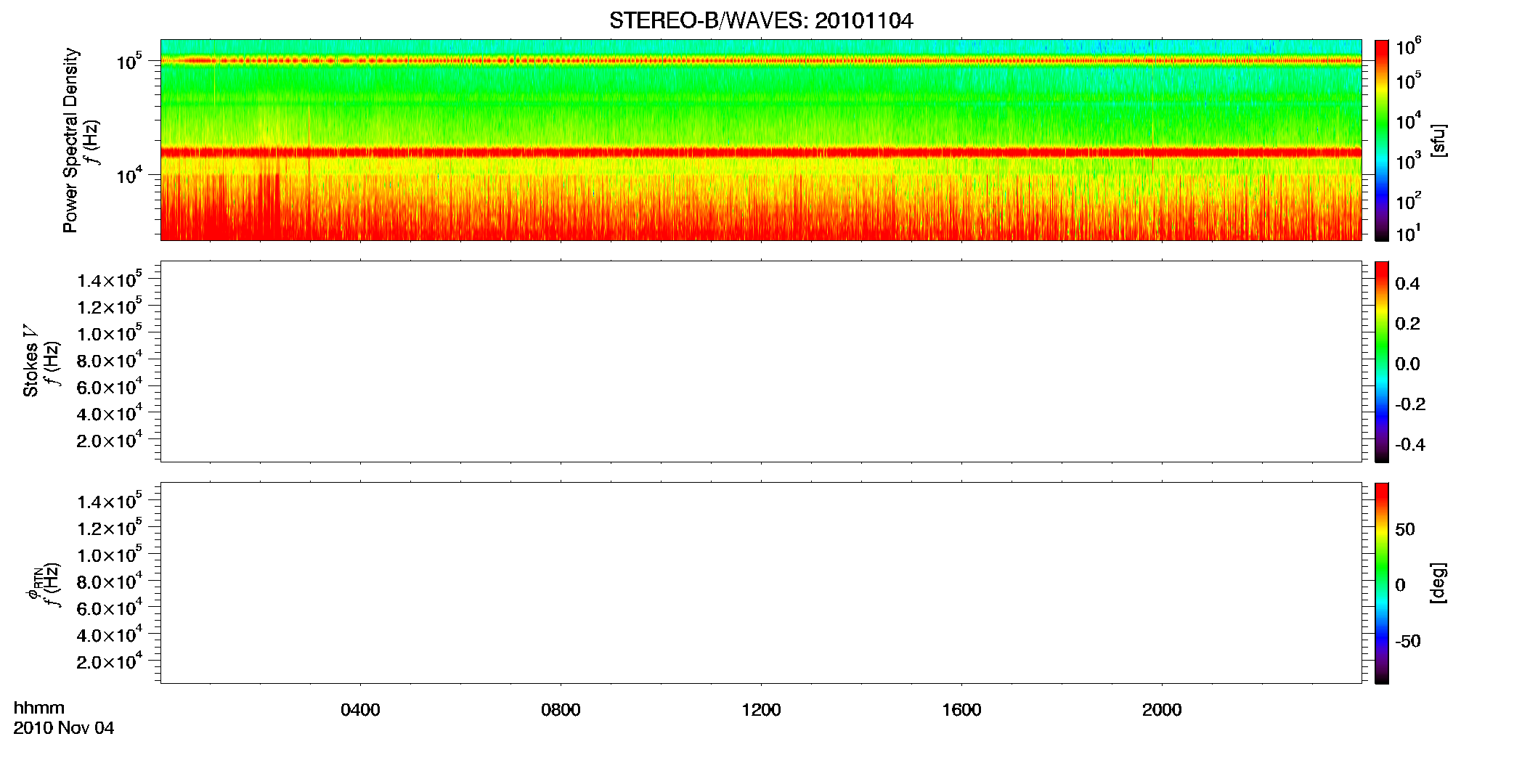The height and width of the screenshot is (784, 1522).
Task: Click the thick red band in spectrogram
Action: pos(761,152)
